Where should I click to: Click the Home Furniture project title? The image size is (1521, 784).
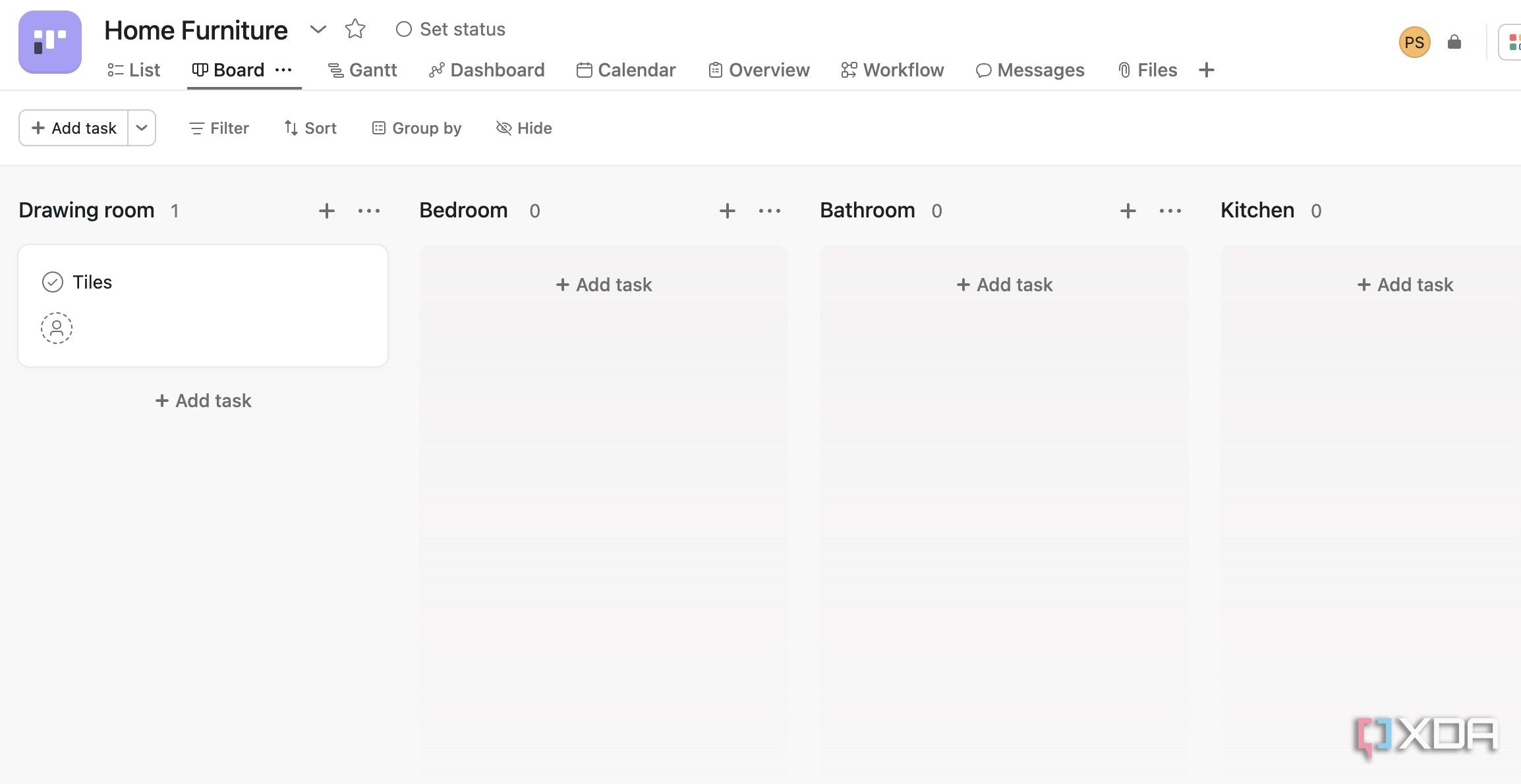click(196, 30)
